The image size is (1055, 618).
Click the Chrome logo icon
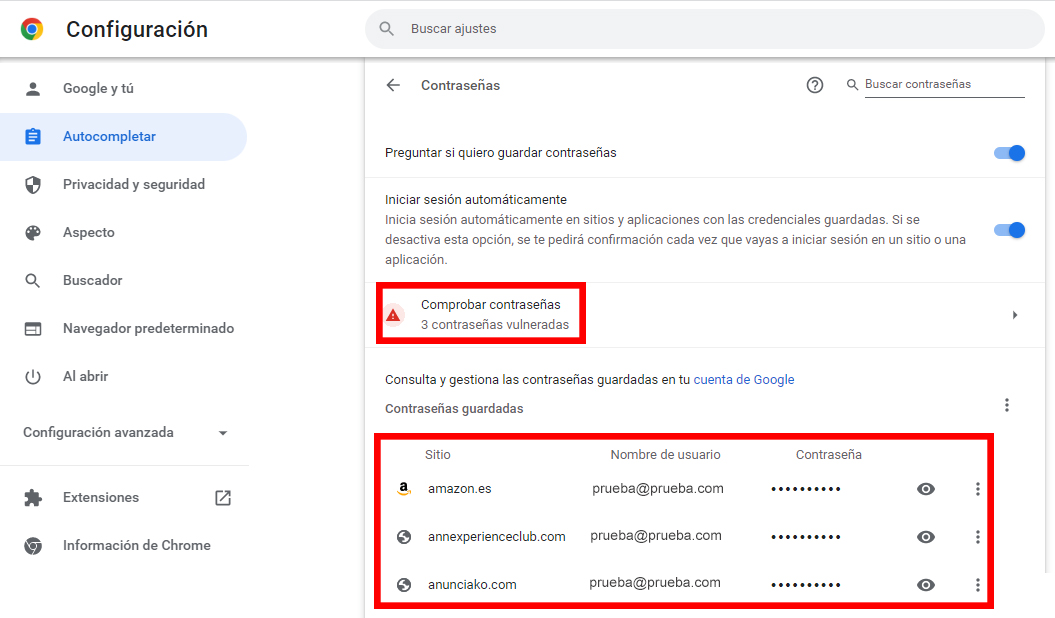coord(32,29)
